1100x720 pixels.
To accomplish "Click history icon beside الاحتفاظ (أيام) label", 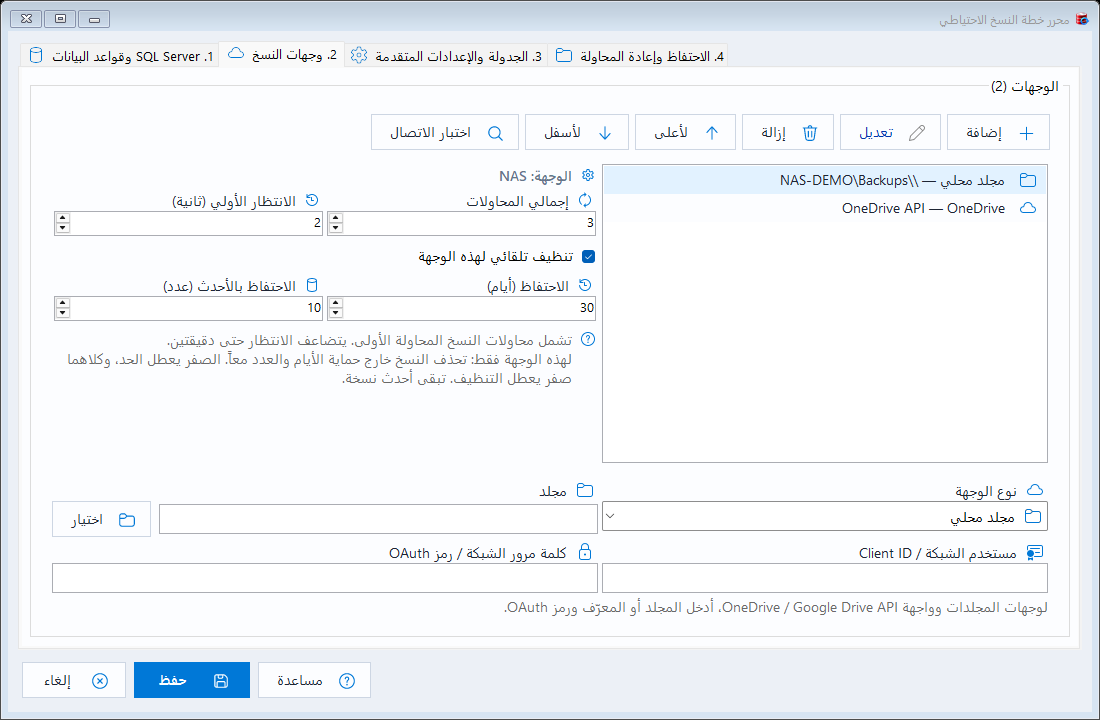I will click(585, 286).
